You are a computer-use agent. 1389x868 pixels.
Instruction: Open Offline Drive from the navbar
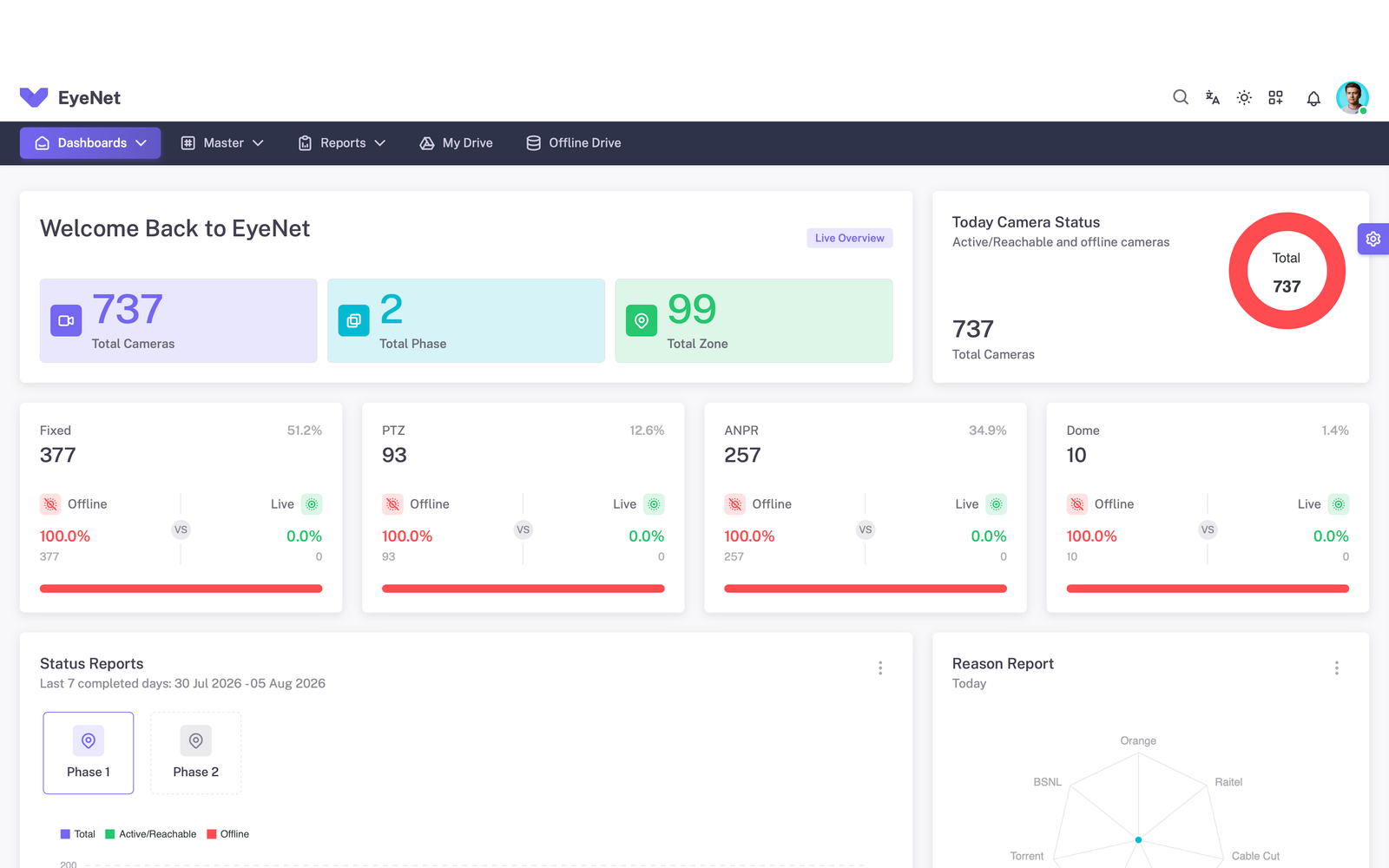pos(574,143)
